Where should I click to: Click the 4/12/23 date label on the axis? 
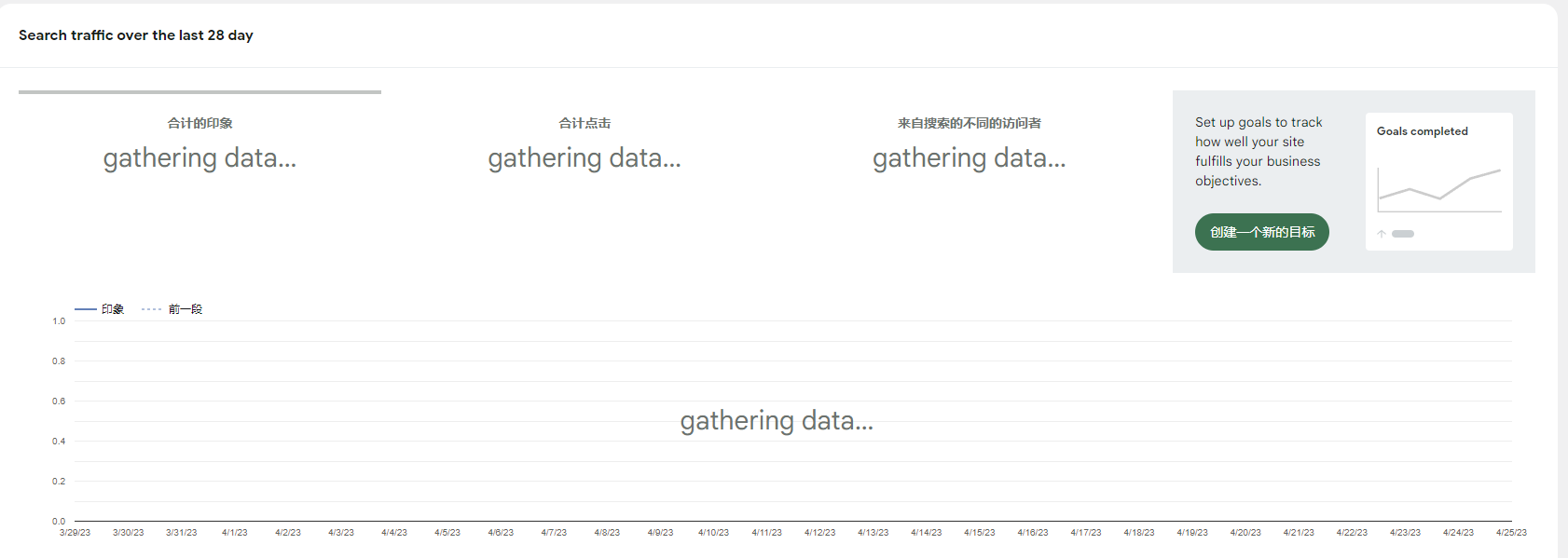click(820, 533)
